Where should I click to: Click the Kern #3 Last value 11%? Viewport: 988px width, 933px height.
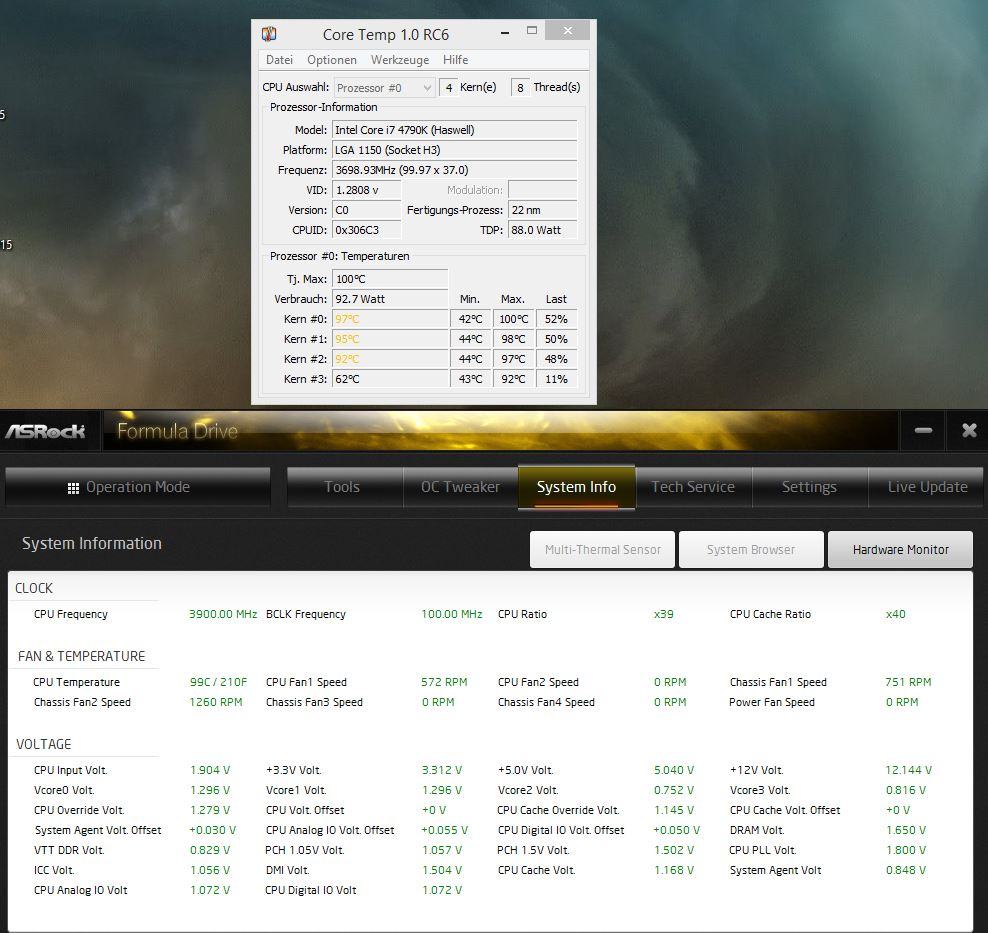[556, 379]
